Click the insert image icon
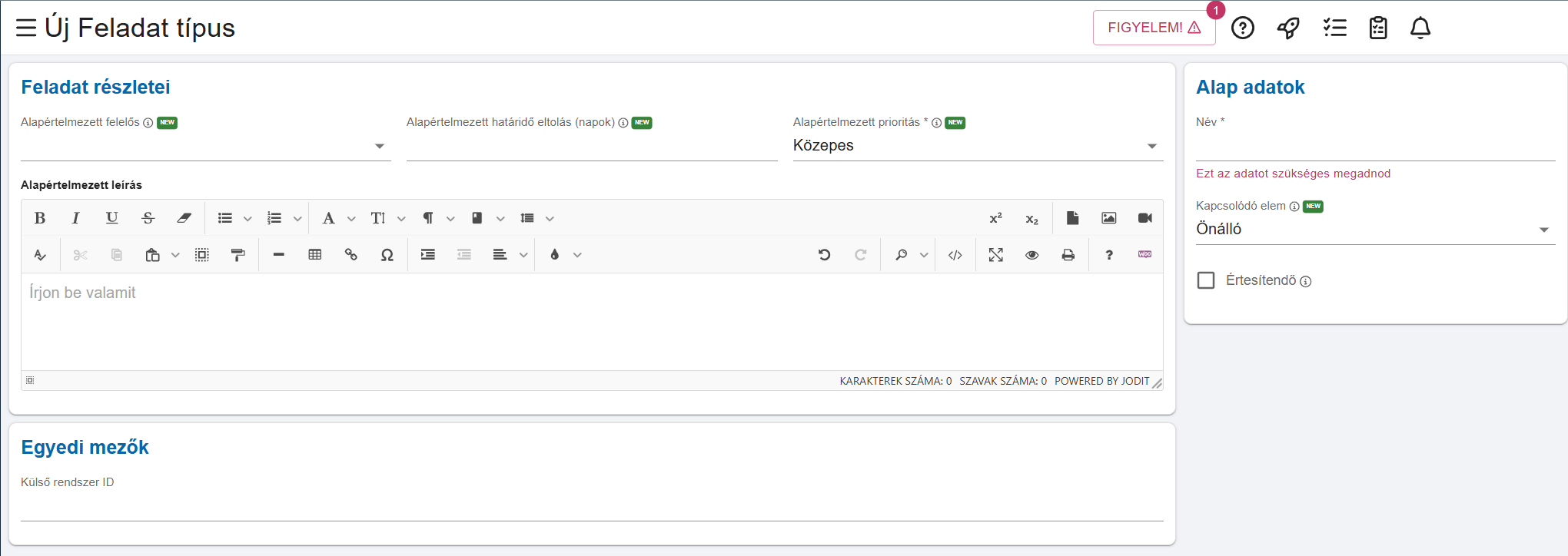This screenshot has width=1568, height=556. [x=1108, y=218]
